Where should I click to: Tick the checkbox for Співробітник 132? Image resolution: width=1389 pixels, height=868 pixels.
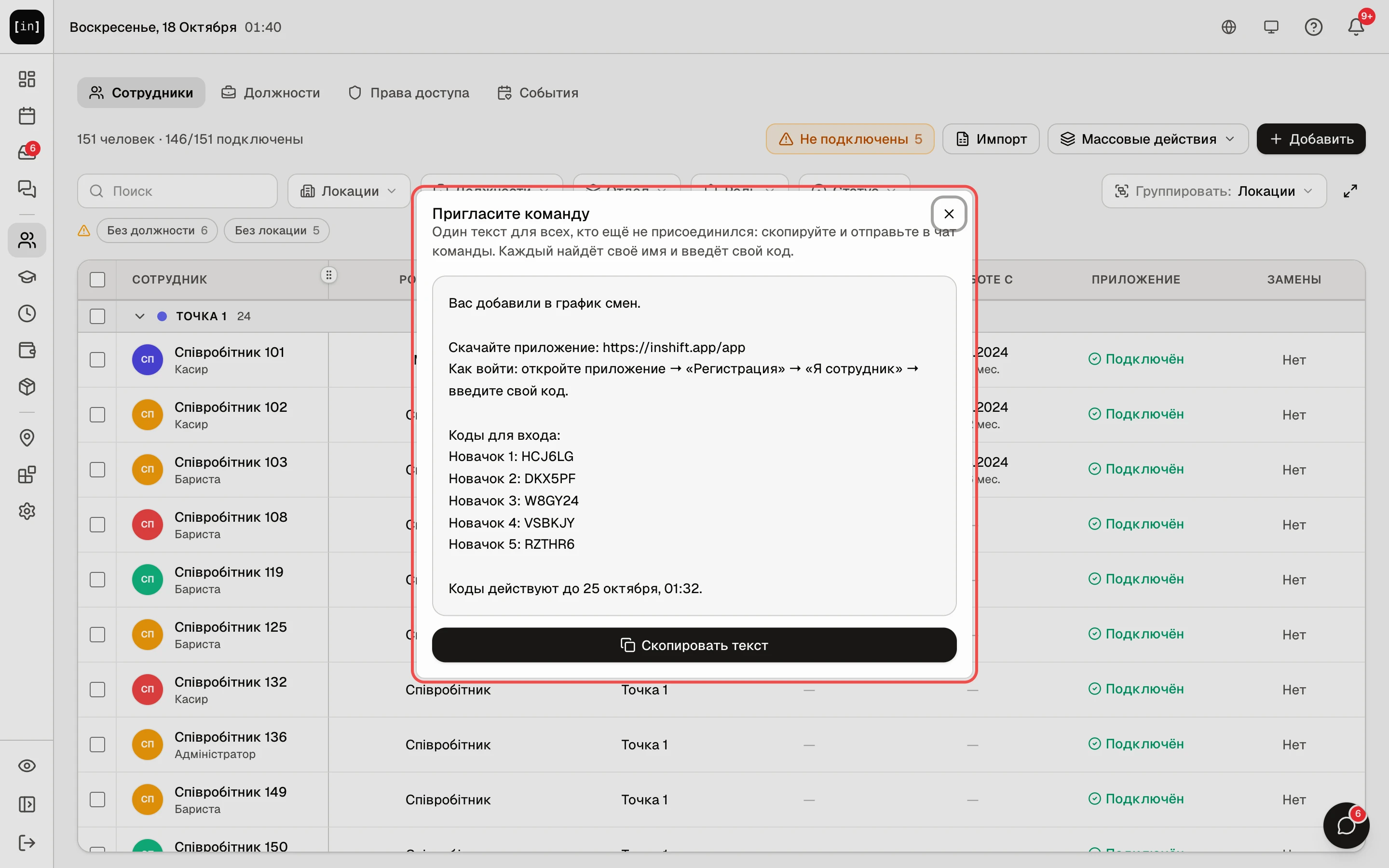click(97, 690)
